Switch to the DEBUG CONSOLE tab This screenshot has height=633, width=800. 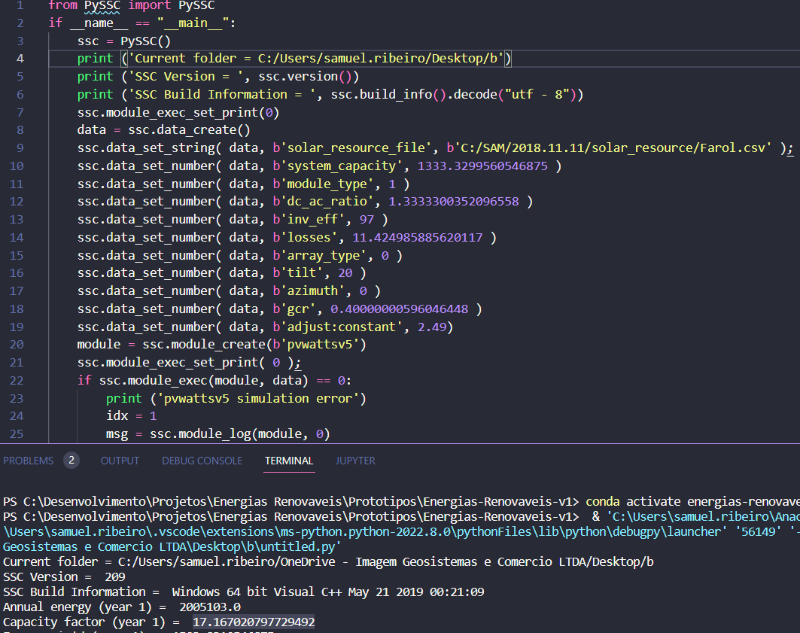pos(202,461)
